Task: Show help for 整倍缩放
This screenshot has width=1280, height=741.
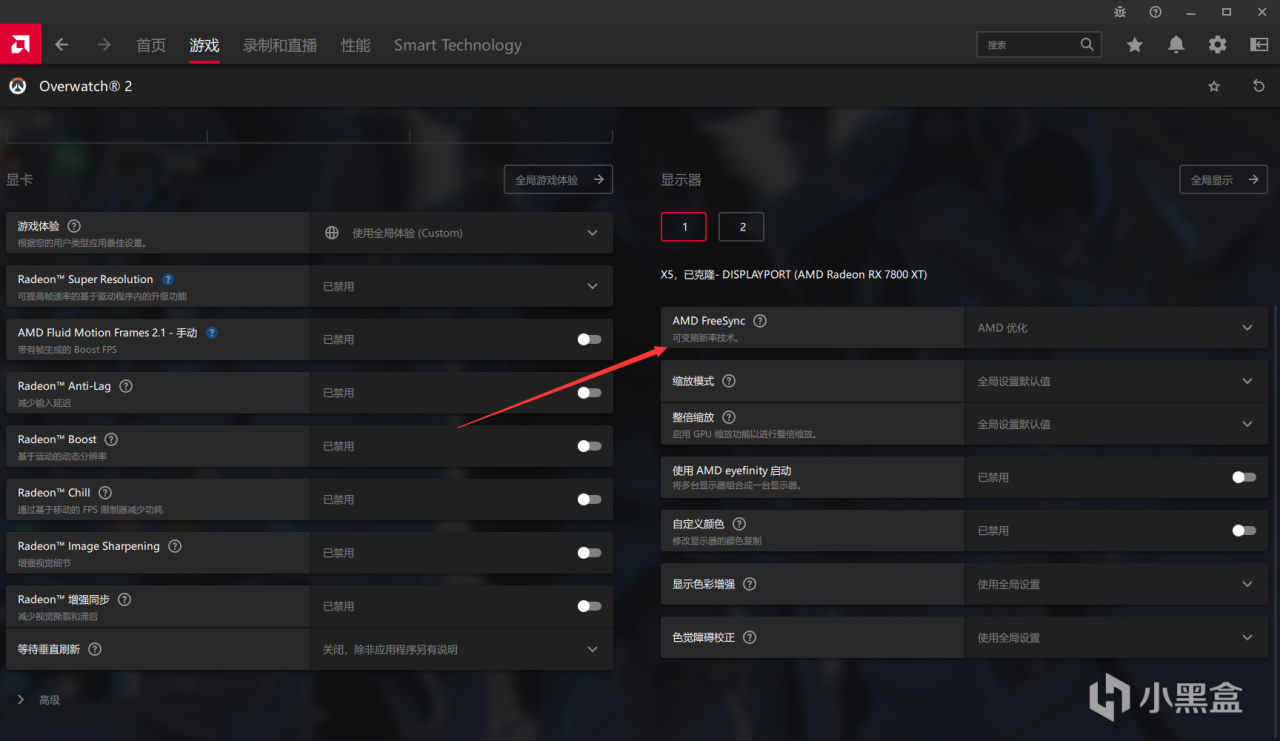Action: [x=729, y=417]
